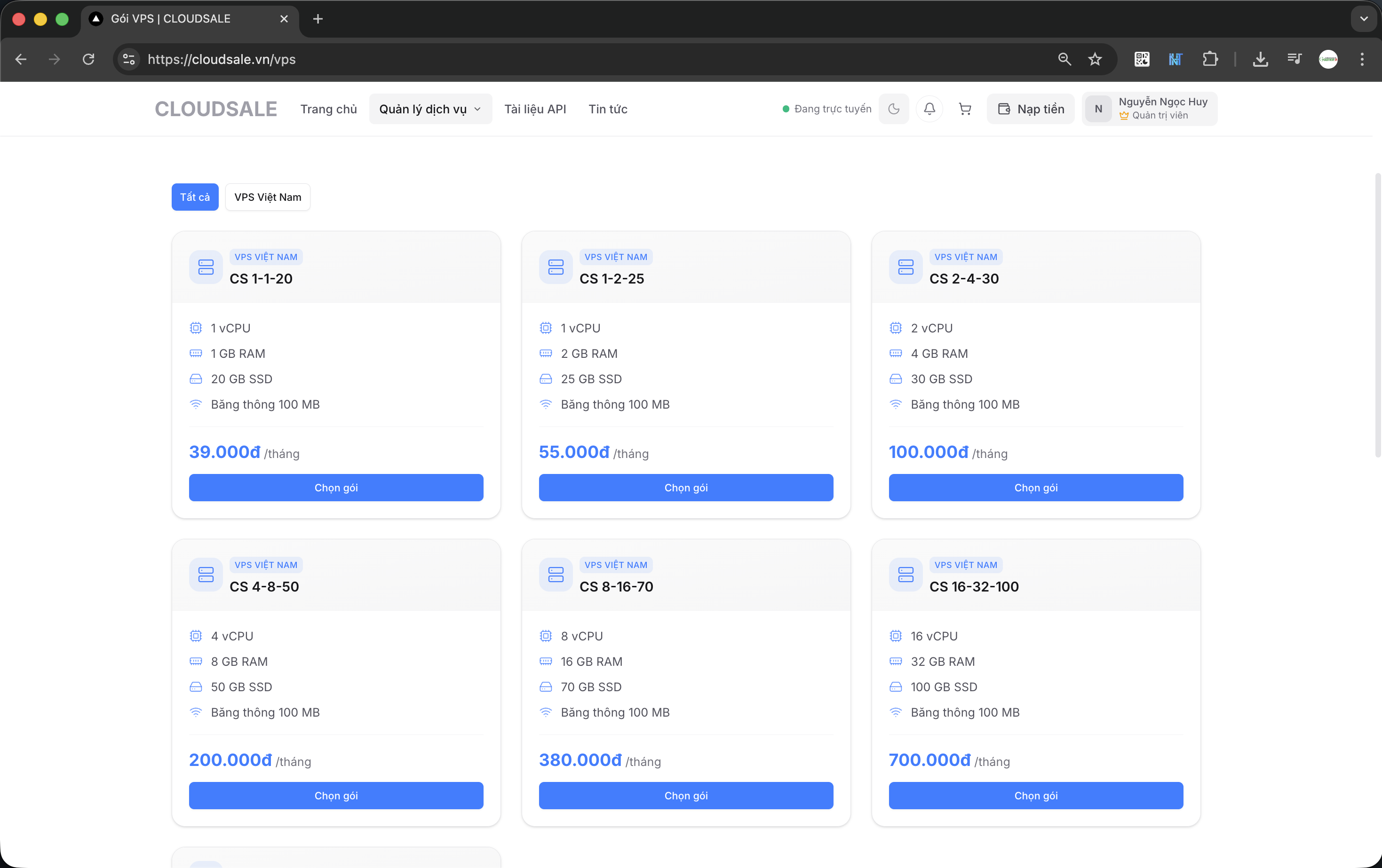Bookmark this page with star icon

pyautogui.click(x=1095, y=59)
